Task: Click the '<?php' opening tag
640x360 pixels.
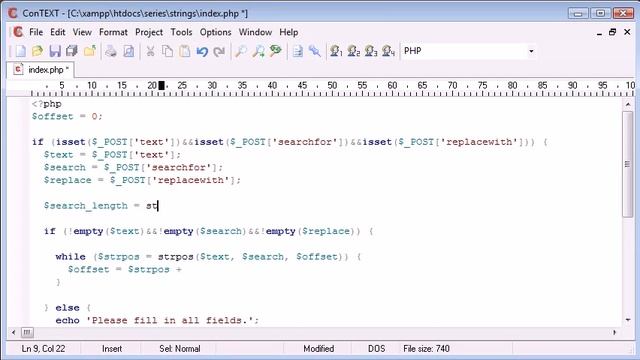Action: (x=47, y=104)
